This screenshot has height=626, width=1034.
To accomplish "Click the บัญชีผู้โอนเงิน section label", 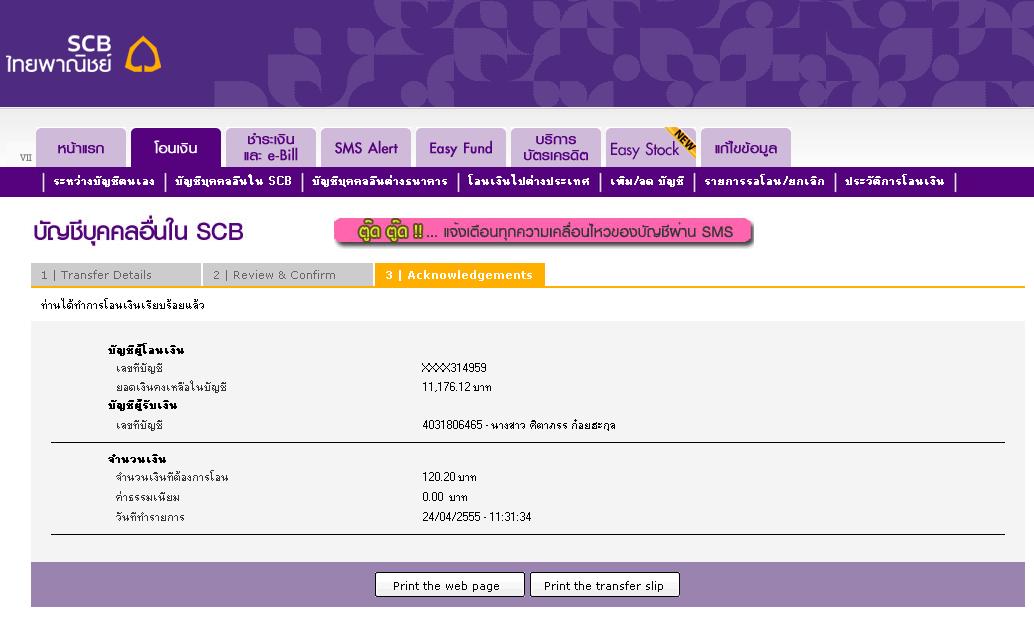I will point(146,350).
